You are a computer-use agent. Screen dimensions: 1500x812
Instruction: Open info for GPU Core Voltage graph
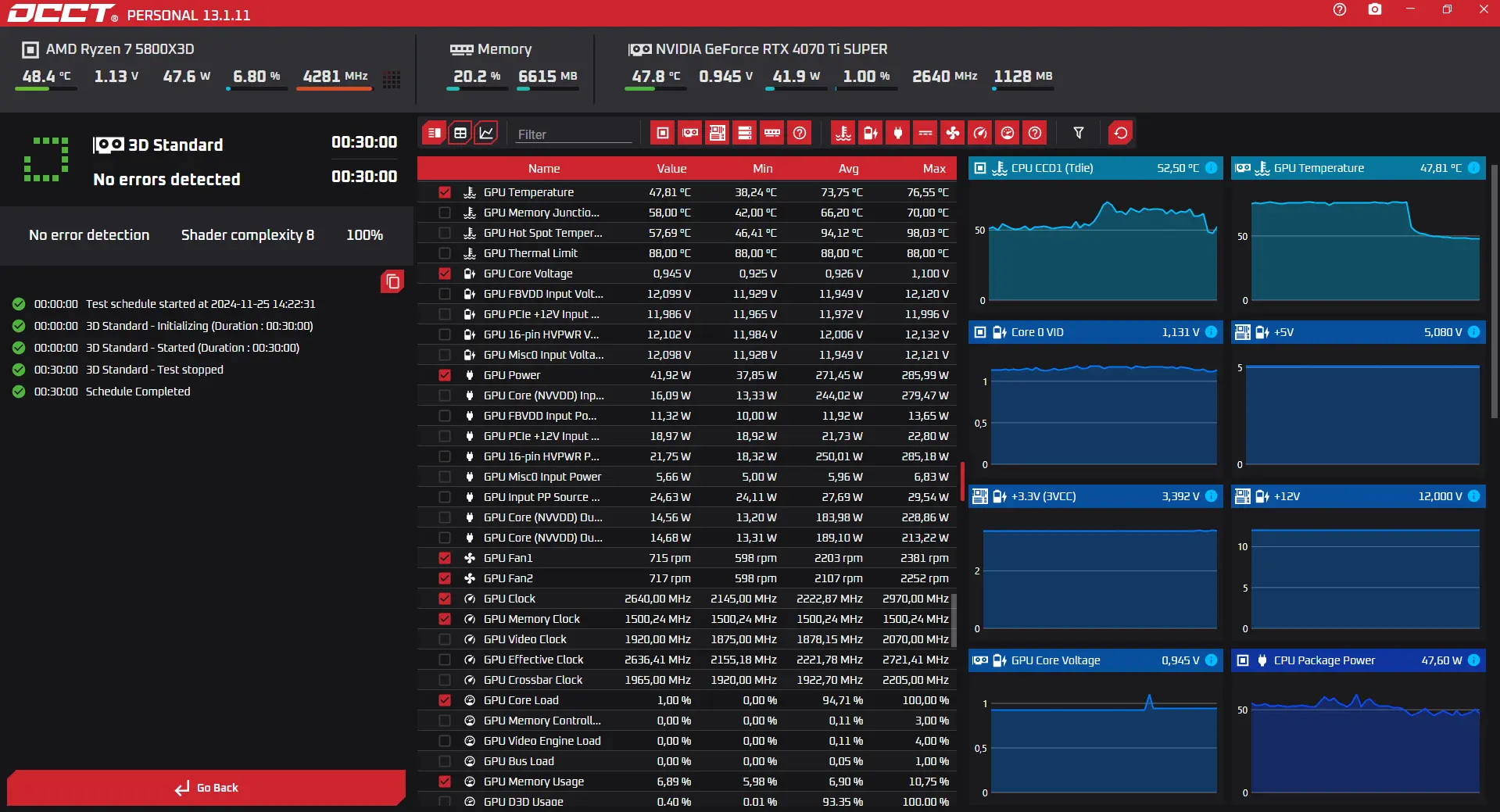coord(1211,660)
